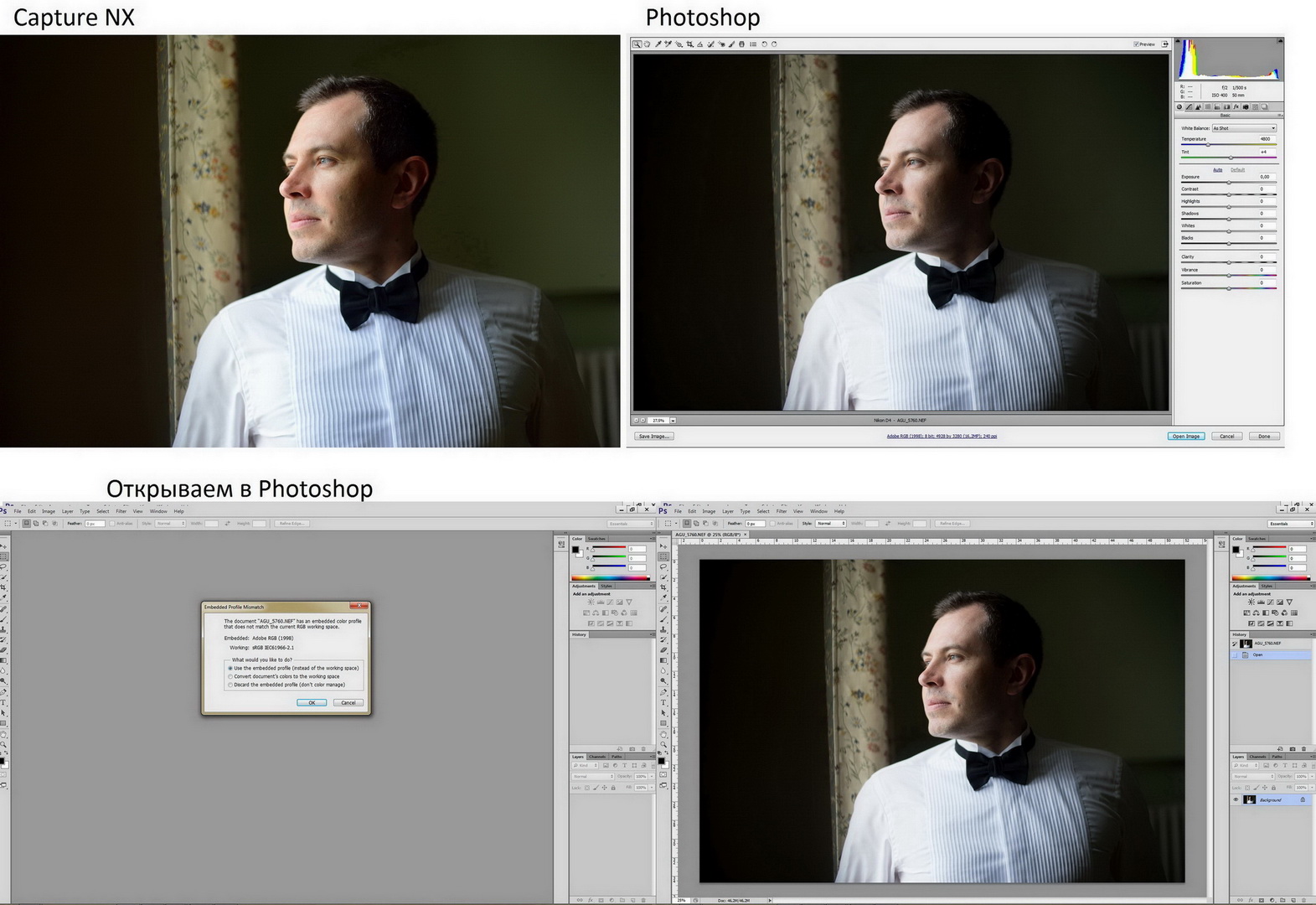Open Layer menu in window showing AGU_5760.NEF tab

click(x=728, y=511)
